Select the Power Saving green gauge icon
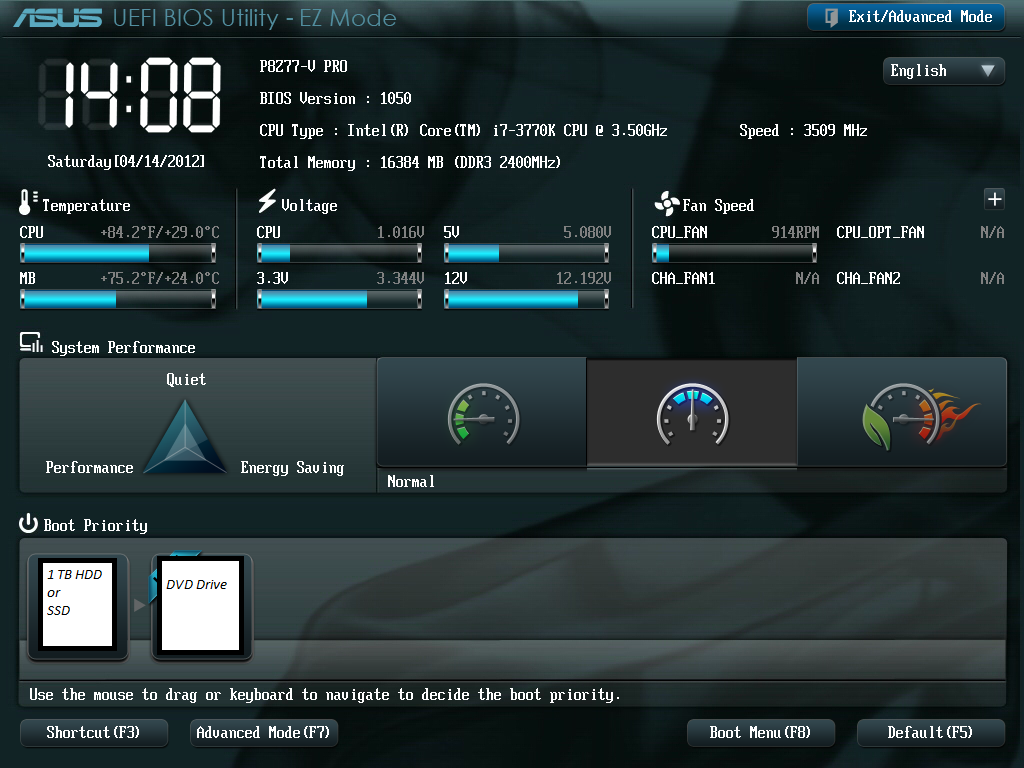Viewport: 1024px width, 768px height. tap(483, 413)
